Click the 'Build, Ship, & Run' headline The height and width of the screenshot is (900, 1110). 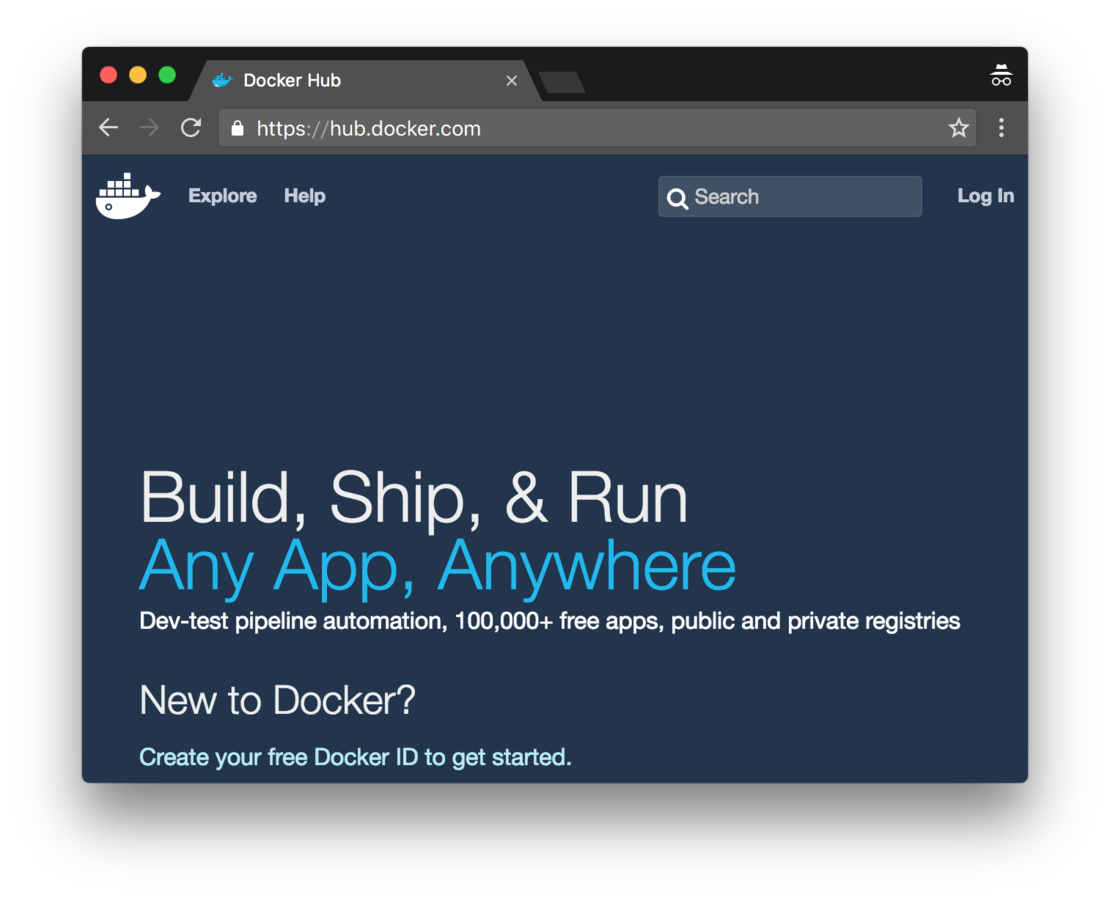coord(413,499)
